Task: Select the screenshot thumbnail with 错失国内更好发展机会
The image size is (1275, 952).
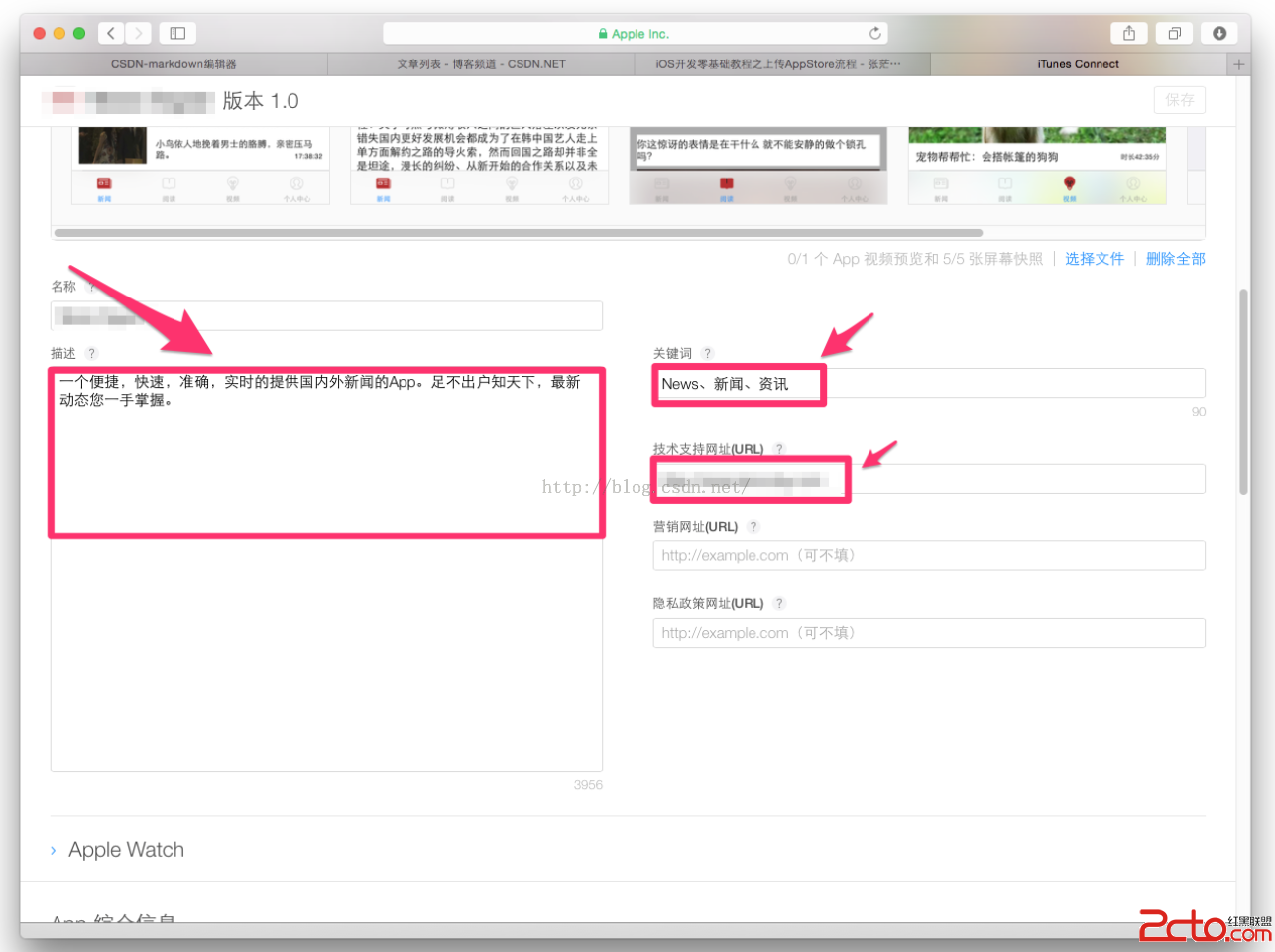Action: [479, 166]
